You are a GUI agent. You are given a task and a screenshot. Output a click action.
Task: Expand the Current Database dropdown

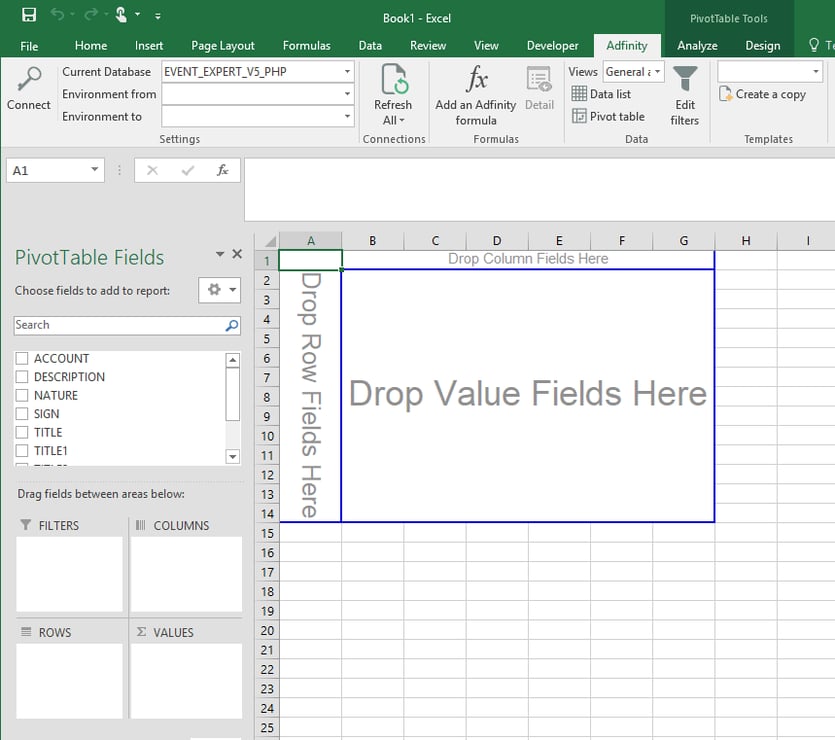(347, 72)
